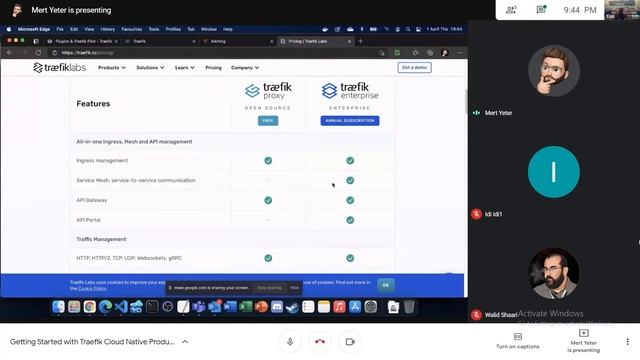Screen dimensions: 640x360
Task: Expand the Learn dropdown
Action: click(x=184, y=68)
